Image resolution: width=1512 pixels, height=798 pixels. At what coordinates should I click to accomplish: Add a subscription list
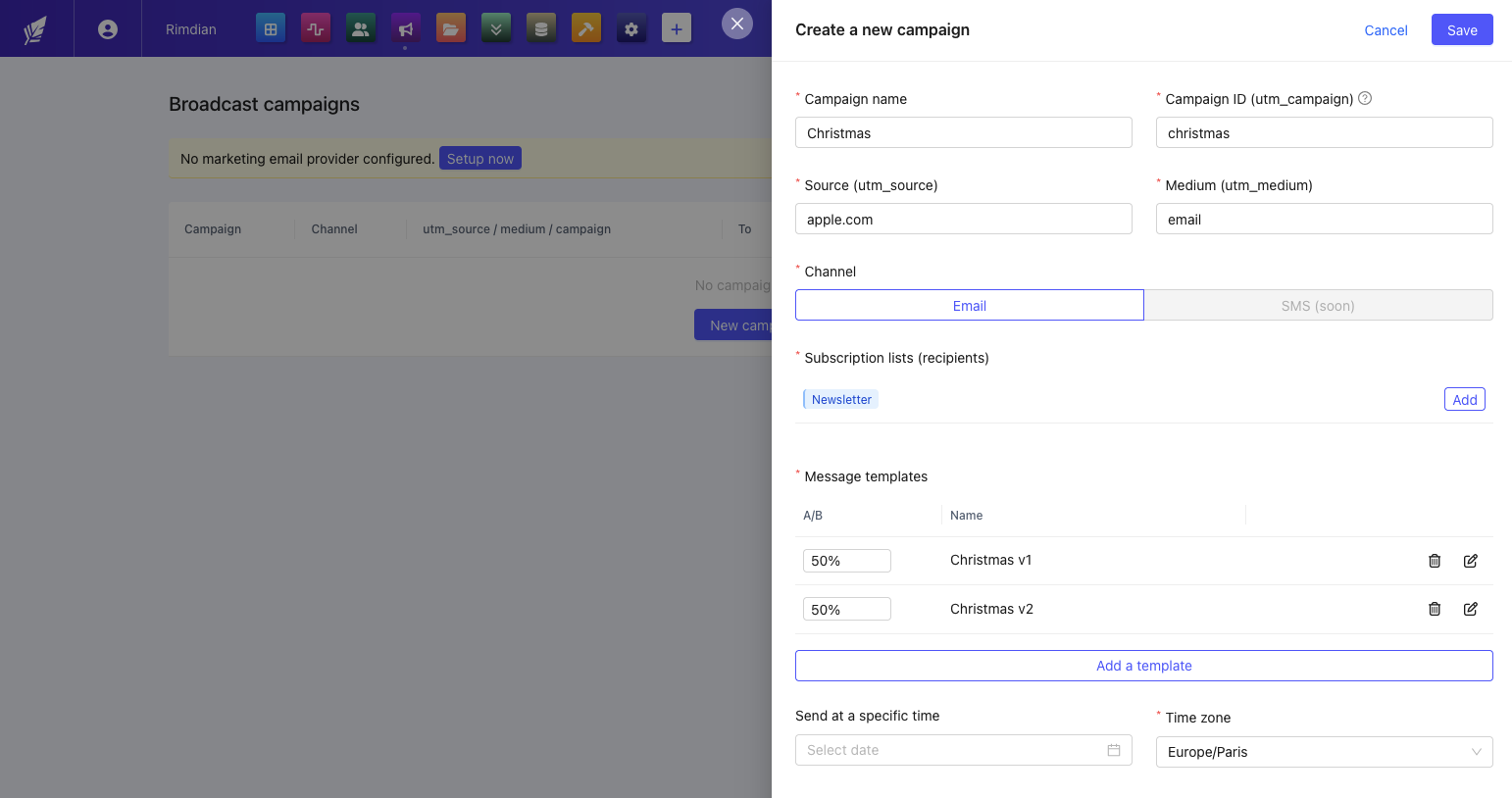pos(1465,399)
